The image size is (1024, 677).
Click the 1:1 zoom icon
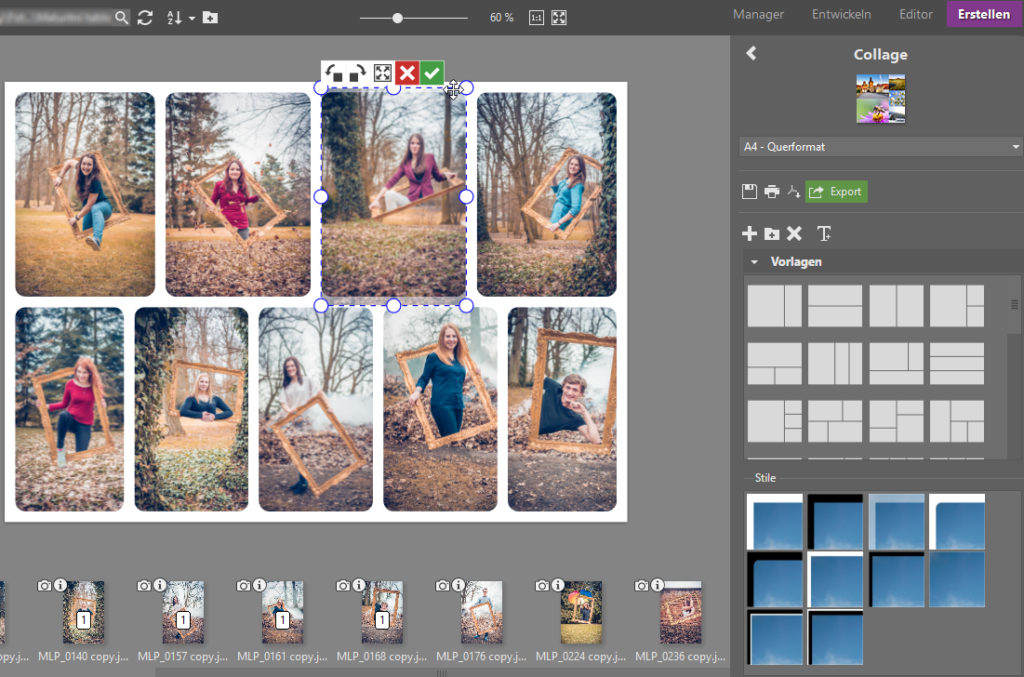(x=536, y=18)
